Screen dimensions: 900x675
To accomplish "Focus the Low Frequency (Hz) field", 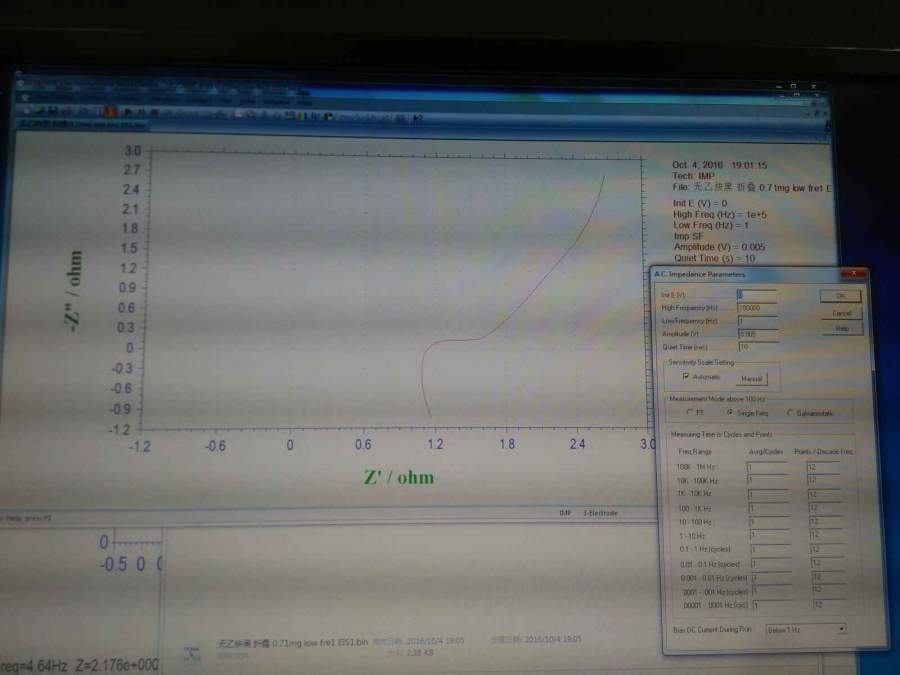I will coord(758,321).
